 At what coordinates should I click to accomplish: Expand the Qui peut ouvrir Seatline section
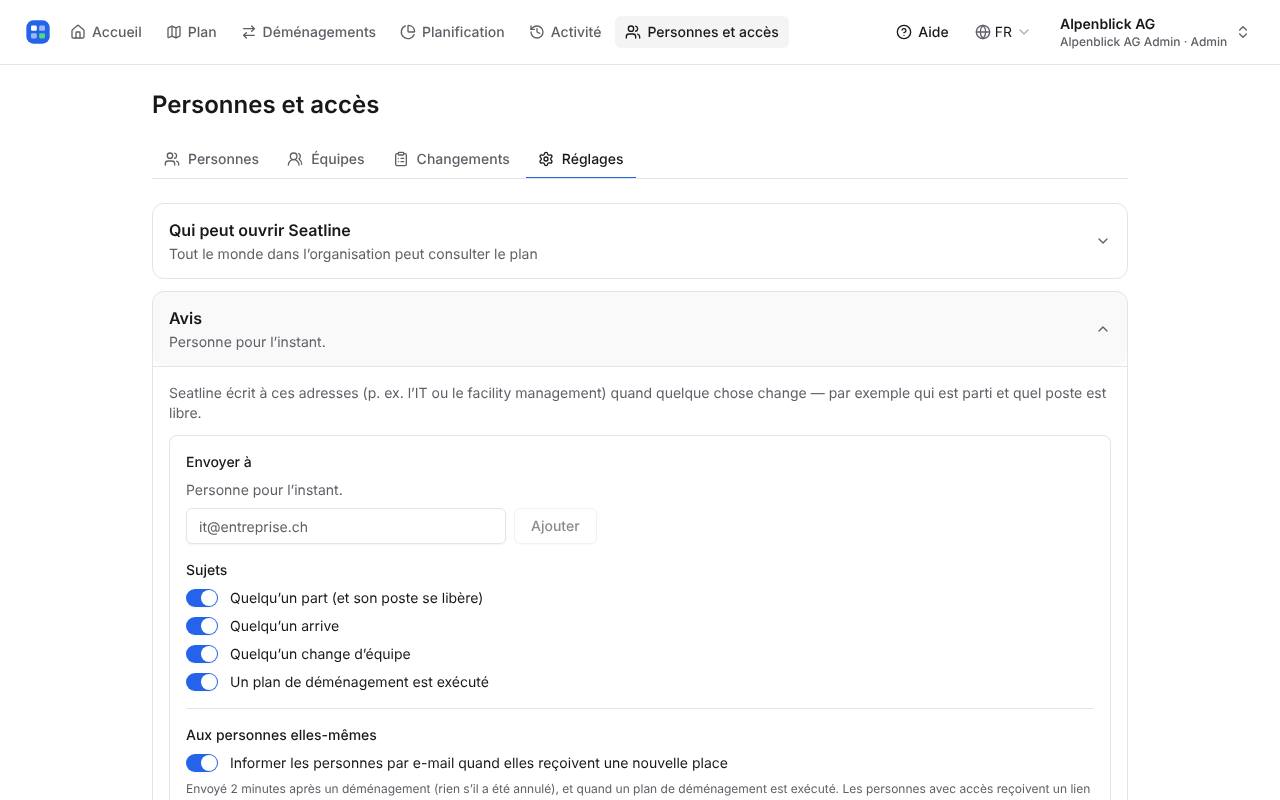pos(640,241)
